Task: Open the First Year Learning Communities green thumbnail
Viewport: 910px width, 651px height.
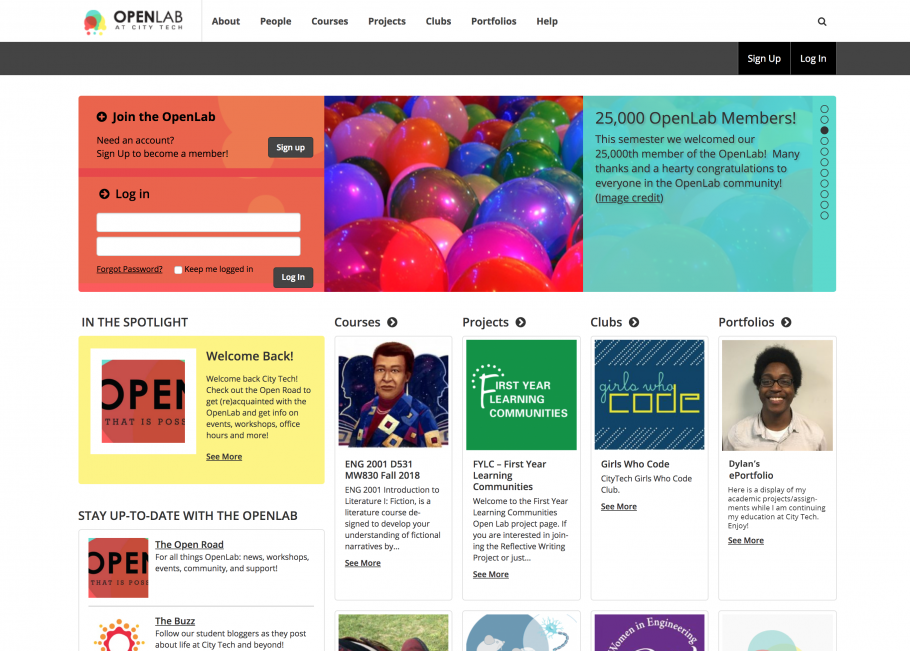Action: tap(521, 395)
